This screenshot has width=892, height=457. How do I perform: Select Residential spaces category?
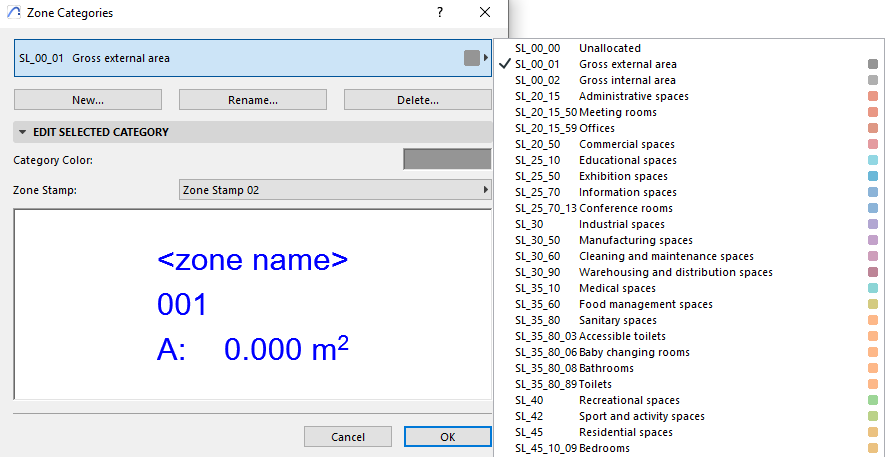[x=689, y=433]
